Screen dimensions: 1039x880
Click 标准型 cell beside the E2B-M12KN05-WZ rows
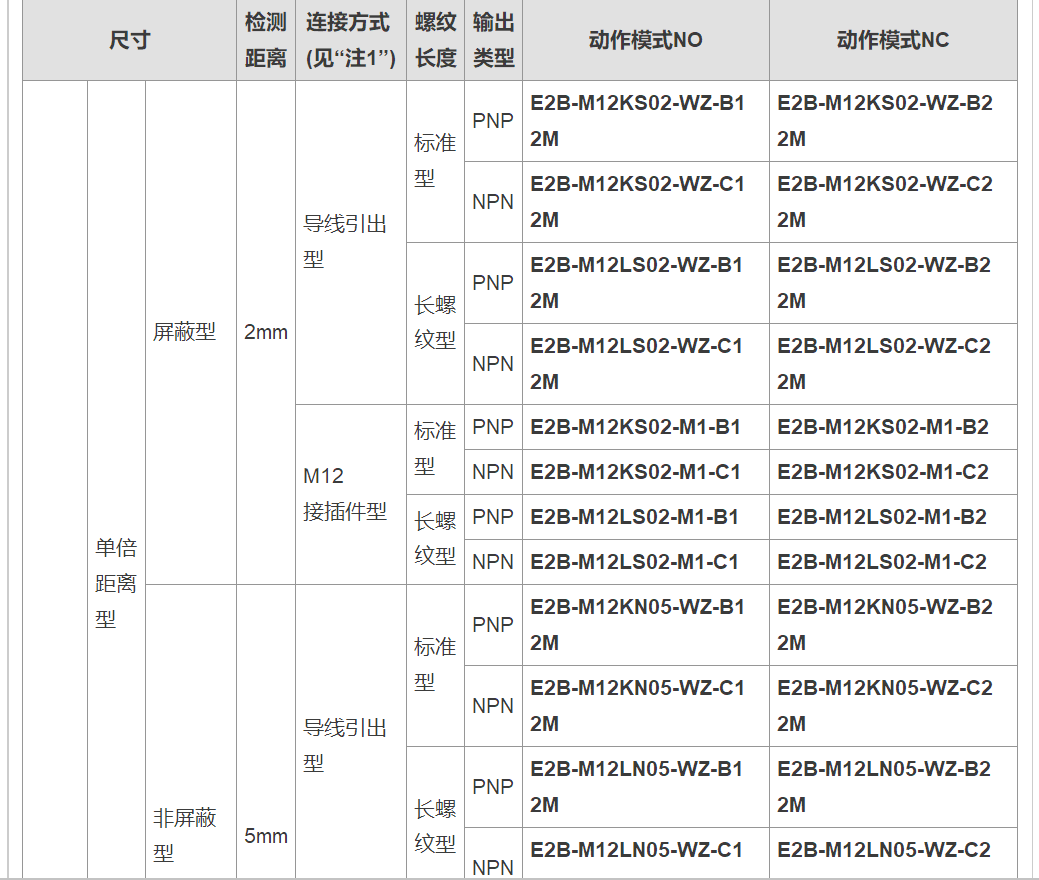[x=435, y=665]
